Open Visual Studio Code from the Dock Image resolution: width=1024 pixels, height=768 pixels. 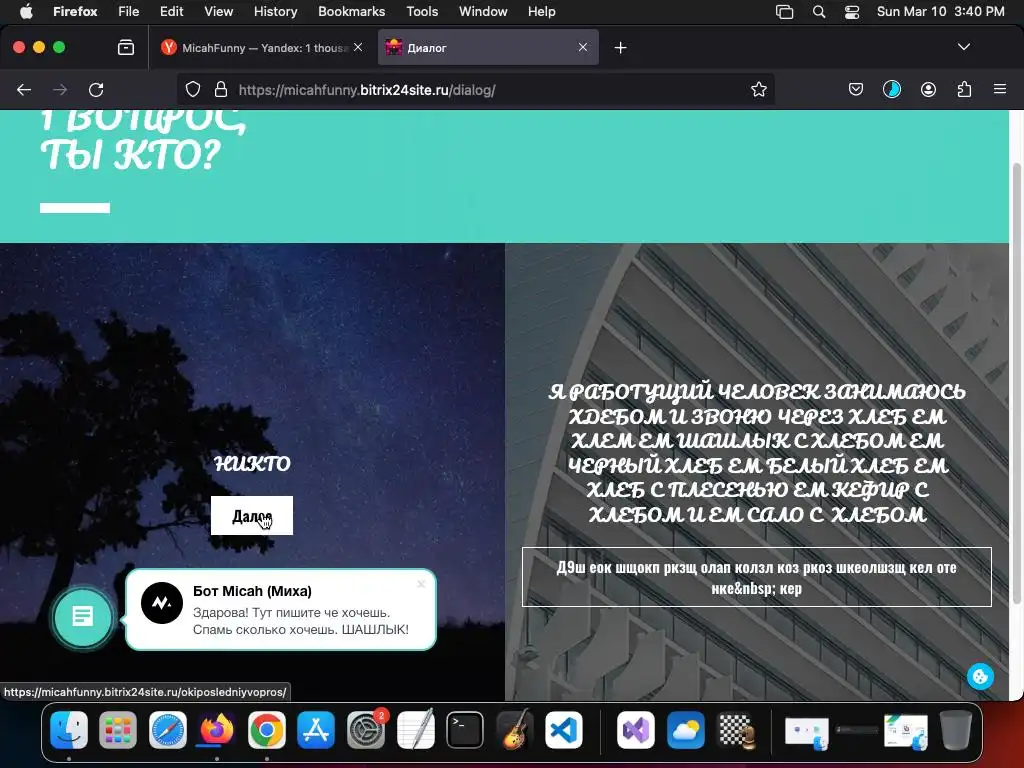564,729
